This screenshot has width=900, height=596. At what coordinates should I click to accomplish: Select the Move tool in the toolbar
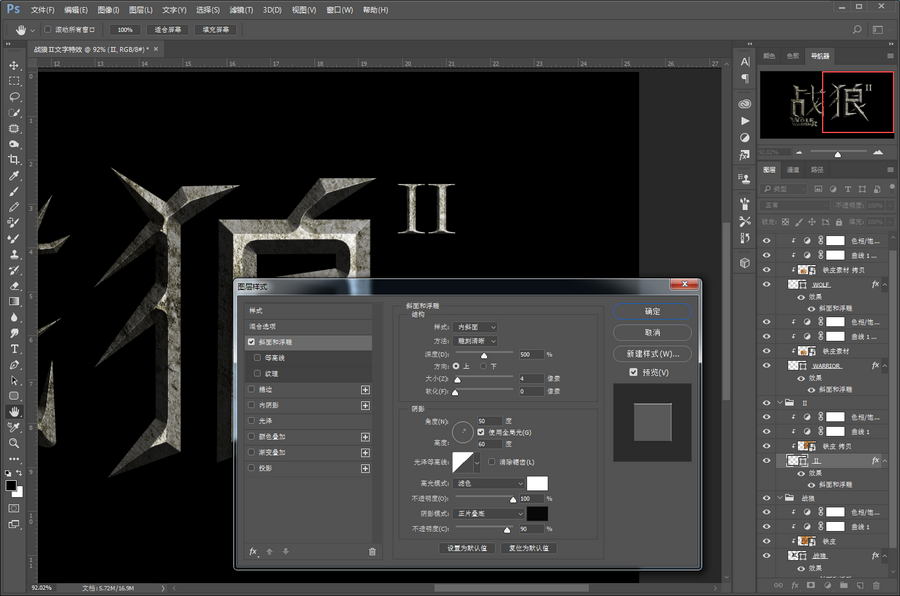point(14,65)
